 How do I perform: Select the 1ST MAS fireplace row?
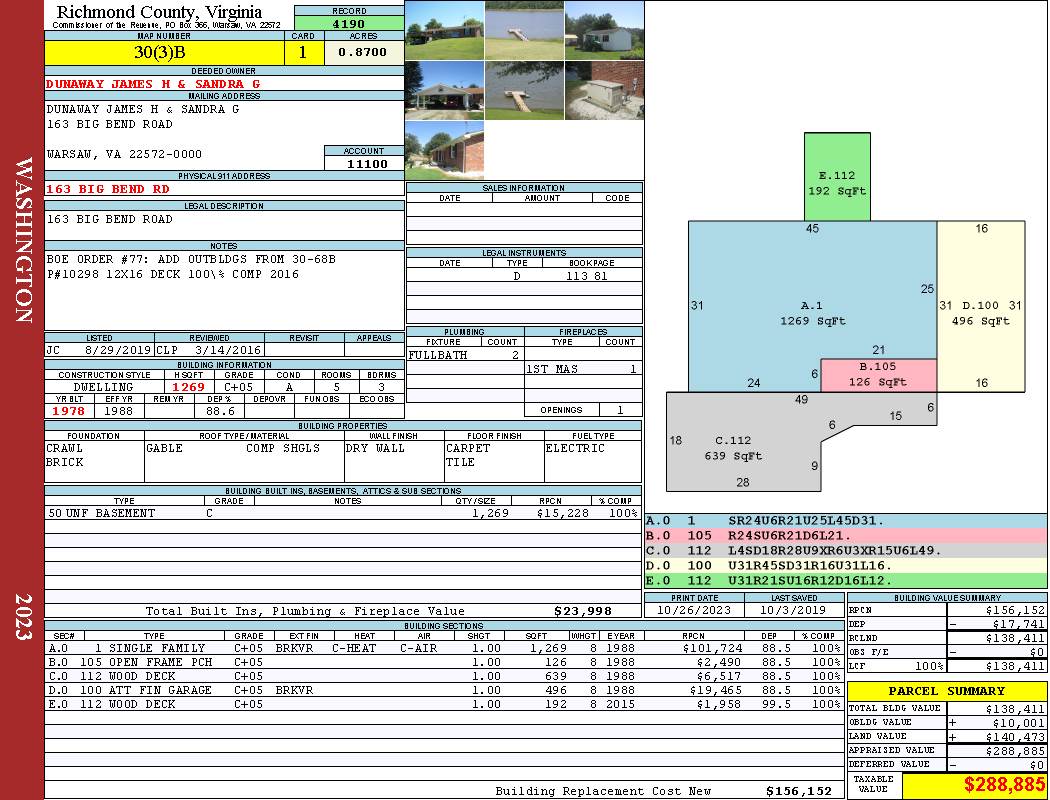583,369
